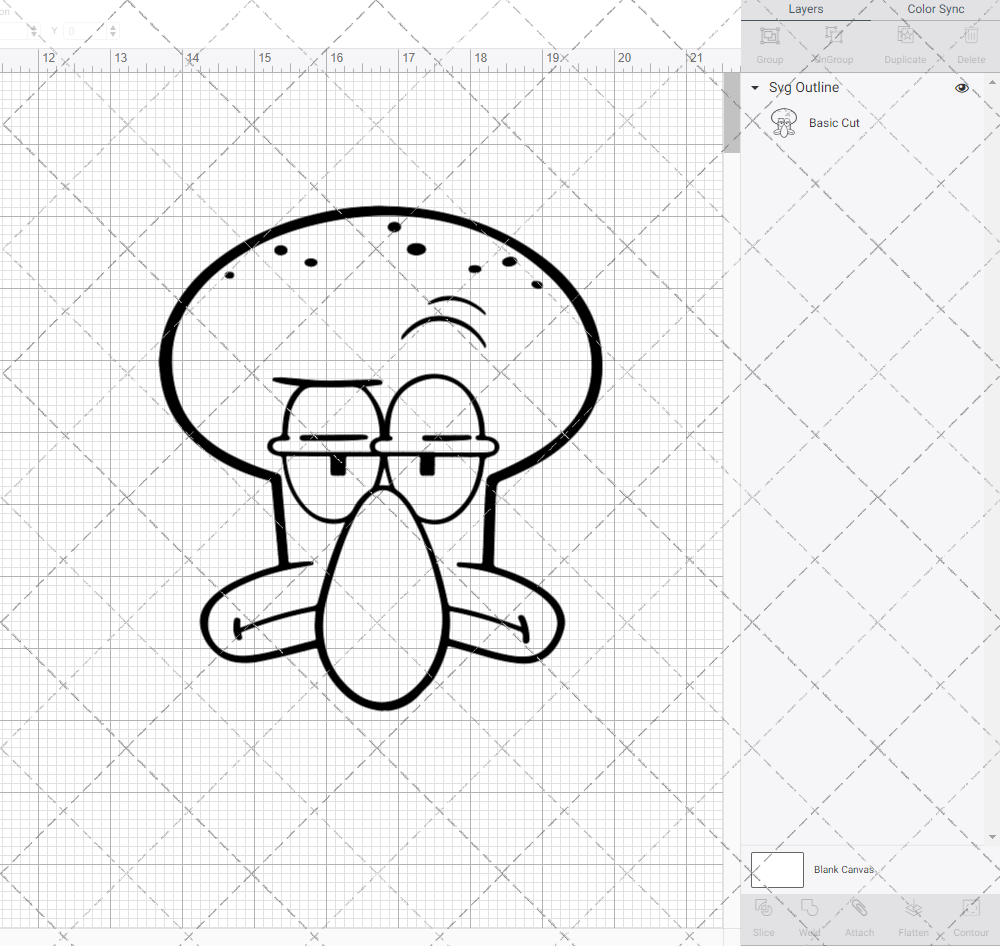Collapse the Svg Outline group
The image size is (1000, 946).
click(755, 87)
